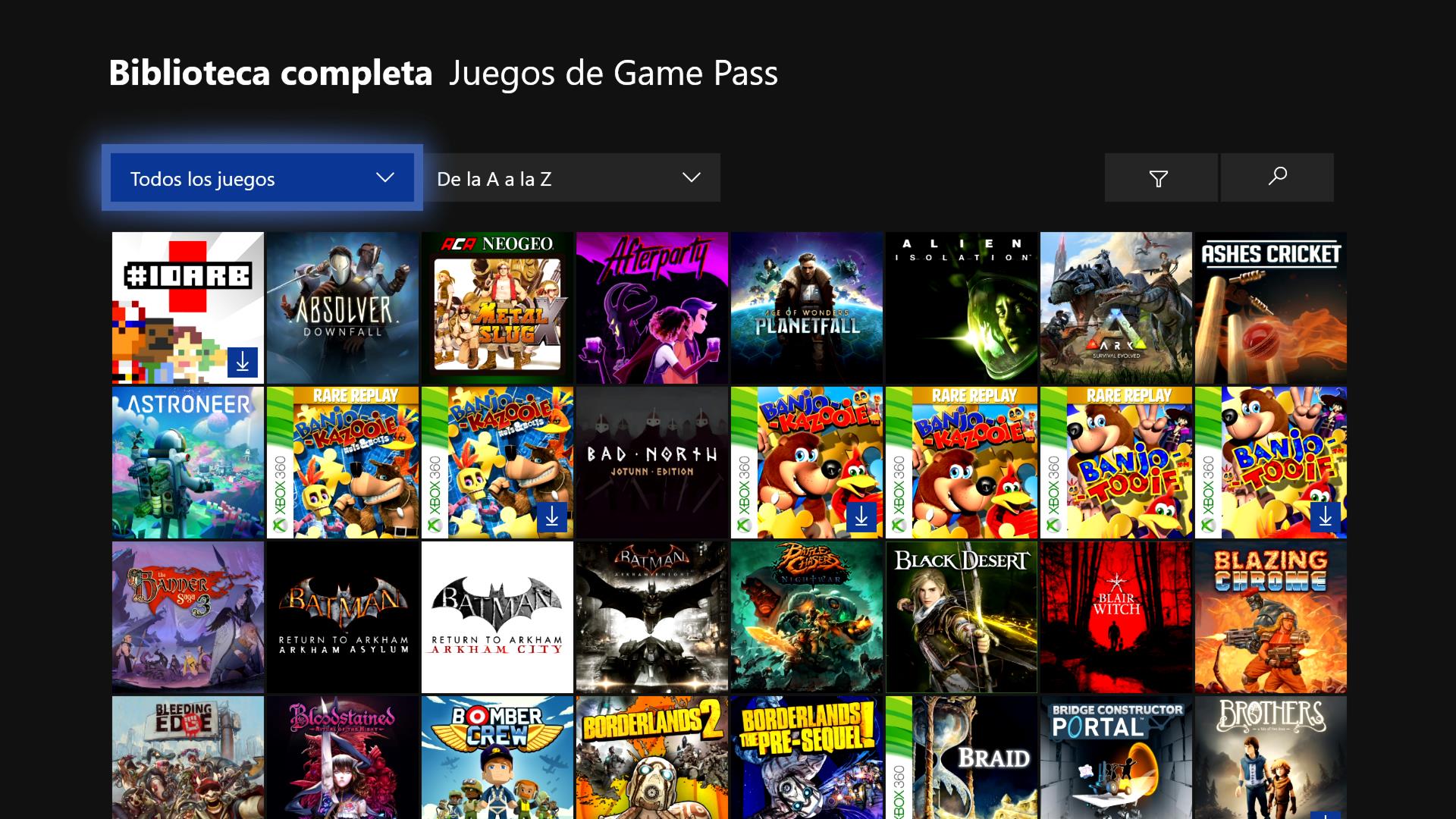Image resolution: width=1456 pixels, height=819 pixels.
Task: Click download arrow icon on #IDARB tile
Action: (x=243, y=363)
